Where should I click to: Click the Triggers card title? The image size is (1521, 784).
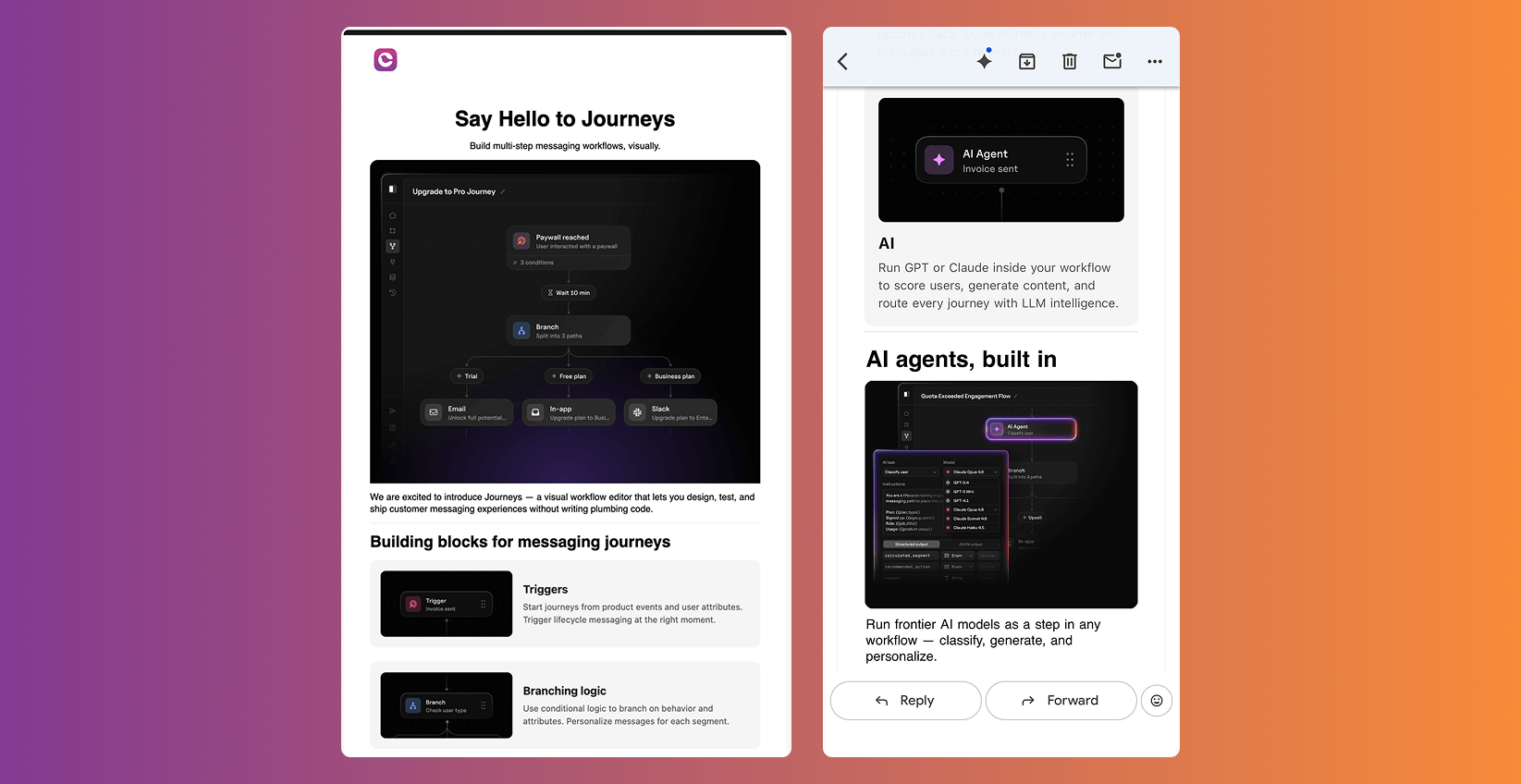point(546,590)
